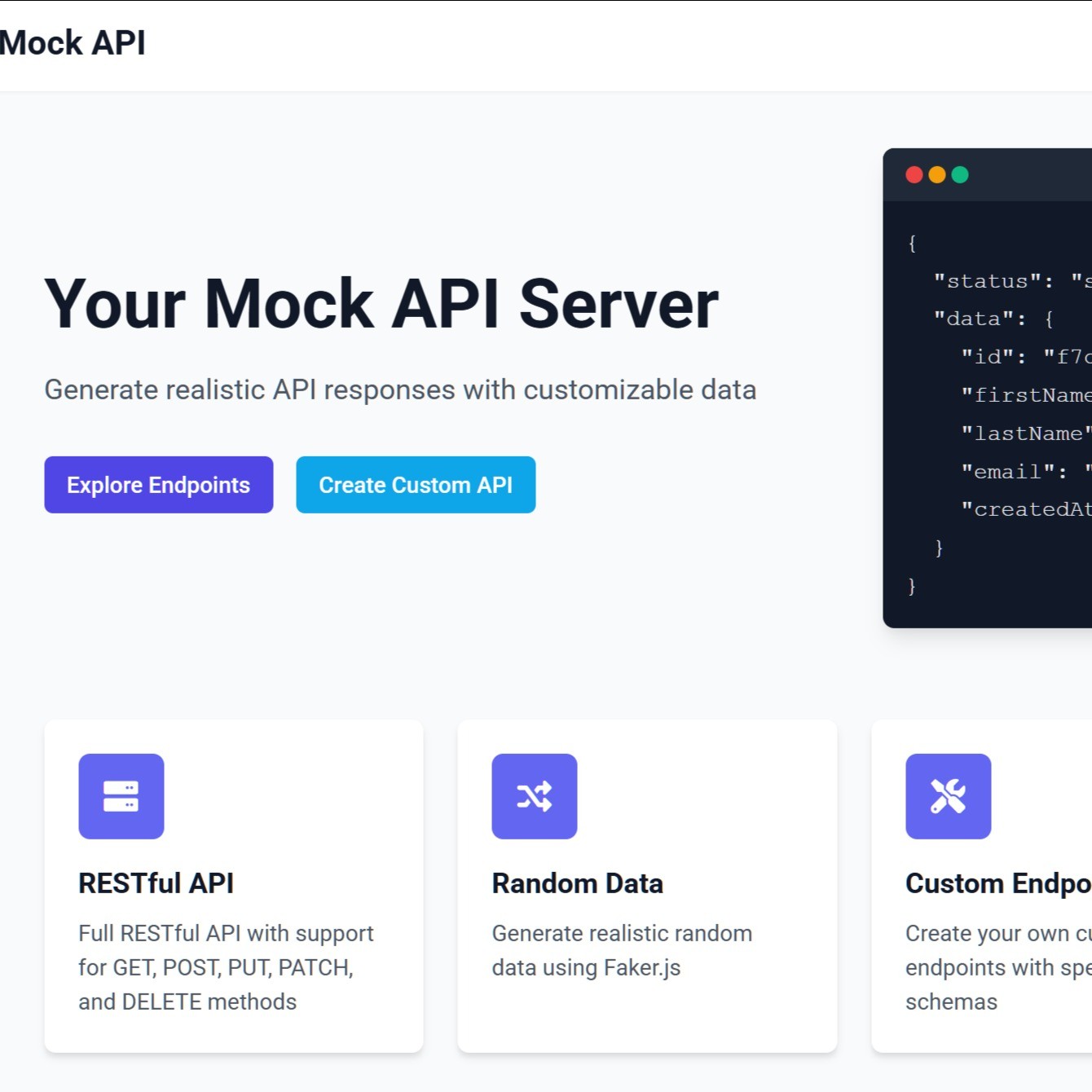
Task: Select the "createdAt" line in code sample
Action: [1026, 509]
